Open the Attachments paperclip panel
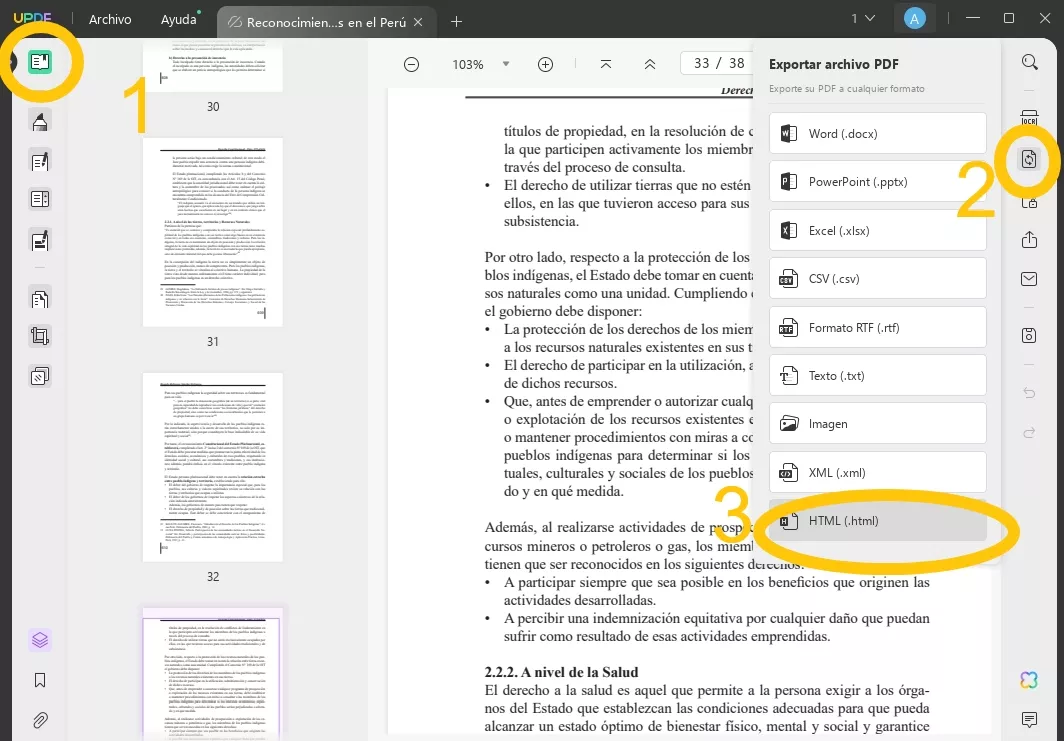The height and width of the screenshot is (741, 1064). (x=40, y=720)
